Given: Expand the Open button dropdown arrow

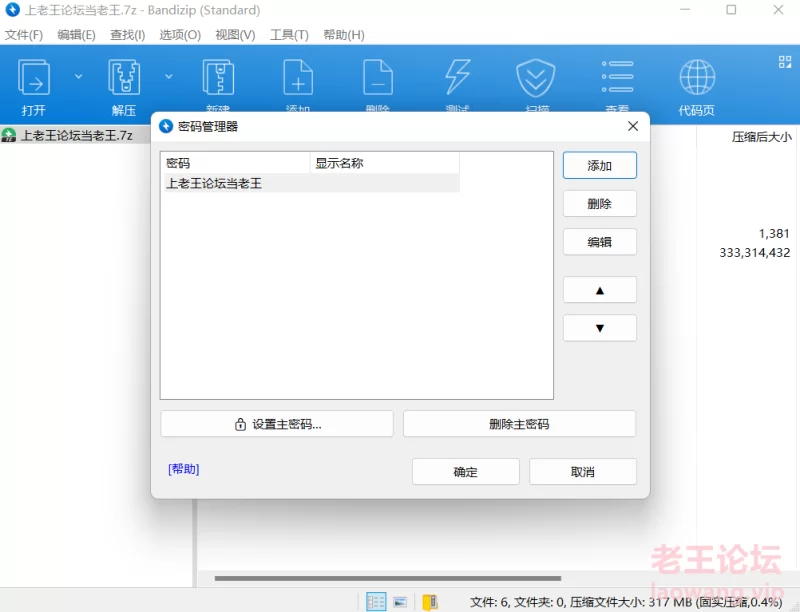Looking at the screenshot, I should pyautogui.click(x=79, y=76).
